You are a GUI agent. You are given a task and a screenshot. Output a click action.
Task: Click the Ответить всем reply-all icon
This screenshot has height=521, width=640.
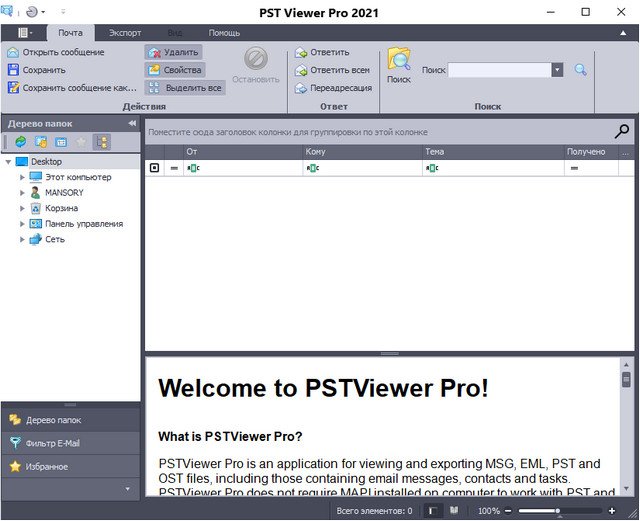pos(300,70)
